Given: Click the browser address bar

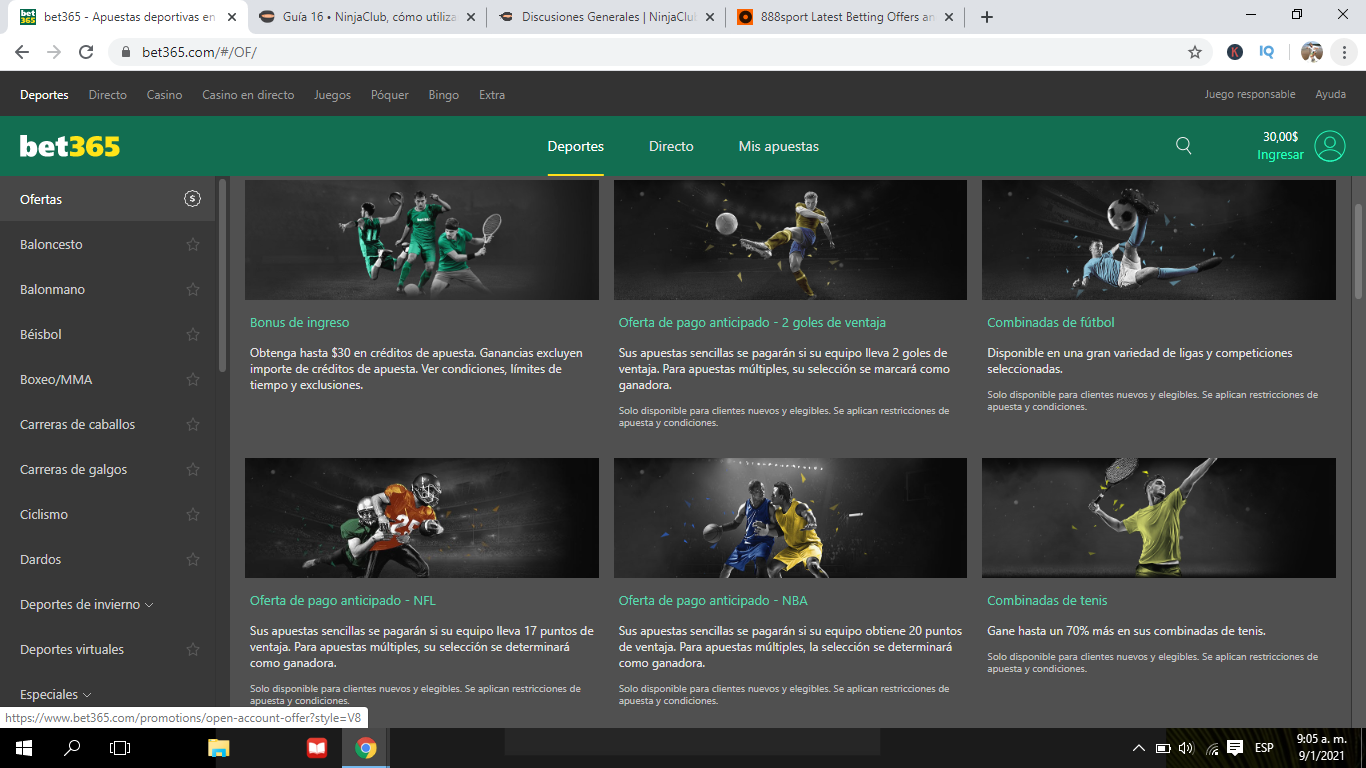Looking at the screenshot, I should coord(660,52).
